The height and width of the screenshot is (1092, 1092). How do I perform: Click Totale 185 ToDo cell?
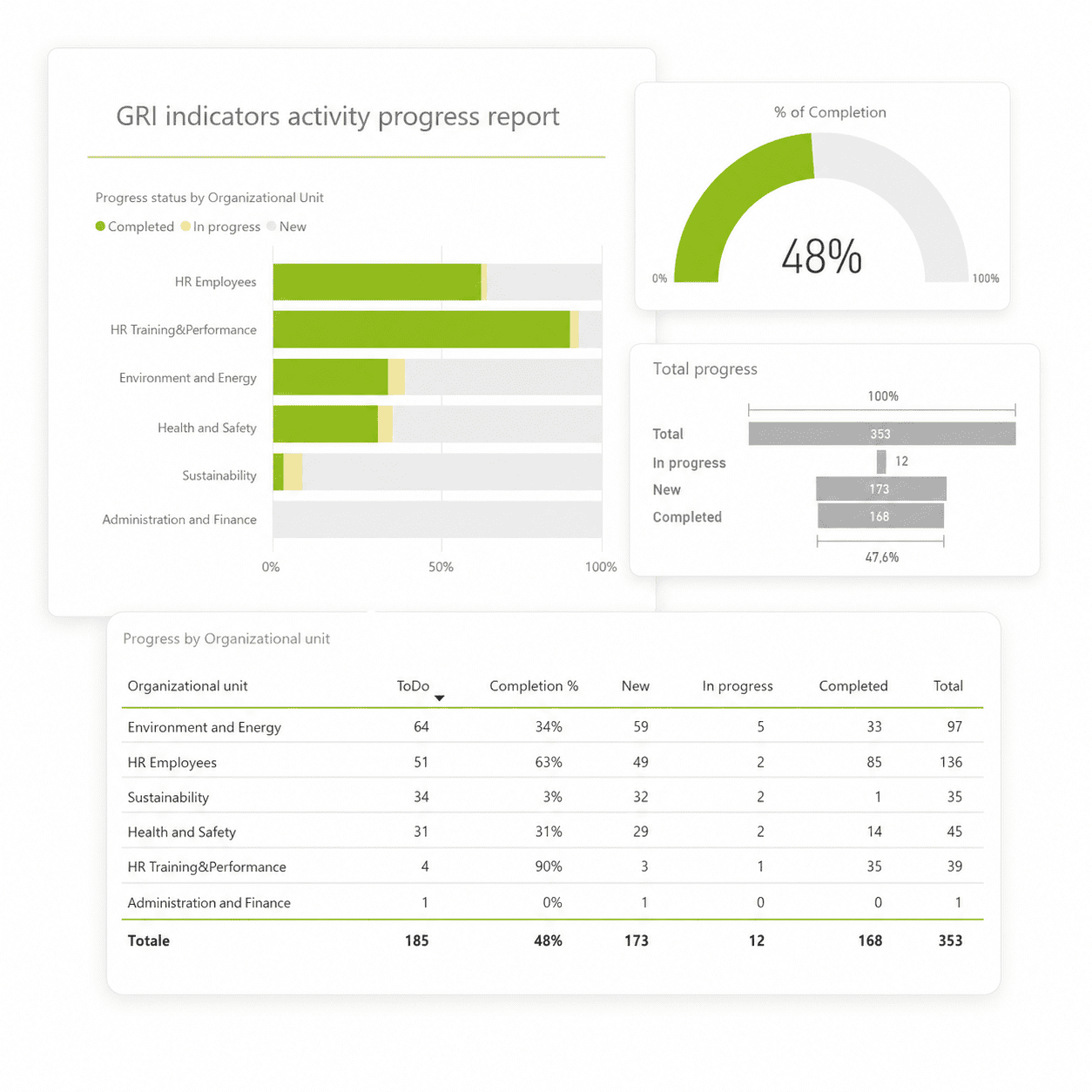417,940
